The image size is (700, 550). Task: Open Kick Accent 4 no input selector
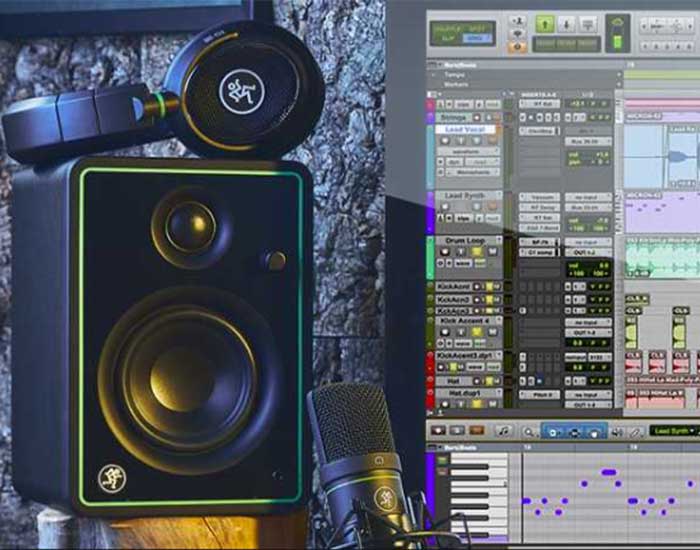(x=588, y=322)
